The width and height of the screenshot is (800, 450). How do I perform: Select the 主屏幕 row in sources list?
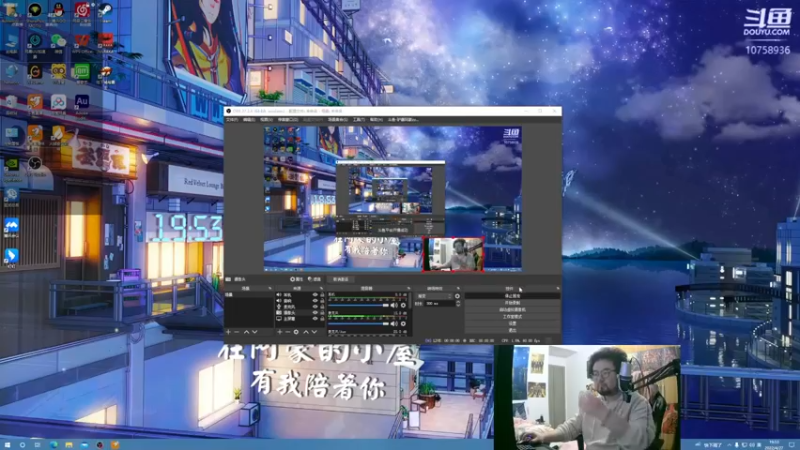click(x=300, y=319)
